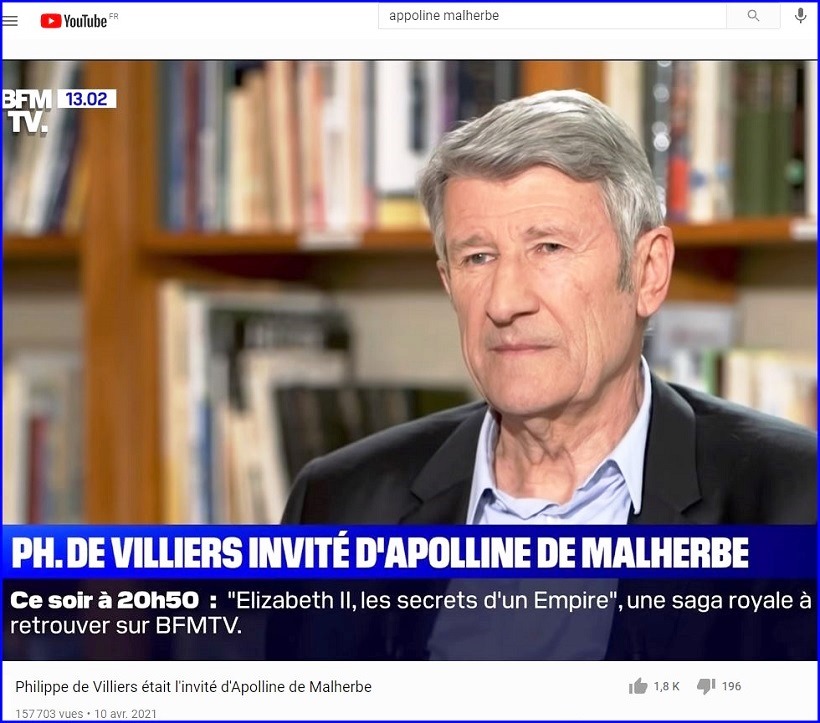Like the video with thumbs-up icon
Image resolution: width=820 pixels, height=723 pixels.
point(638,686)
